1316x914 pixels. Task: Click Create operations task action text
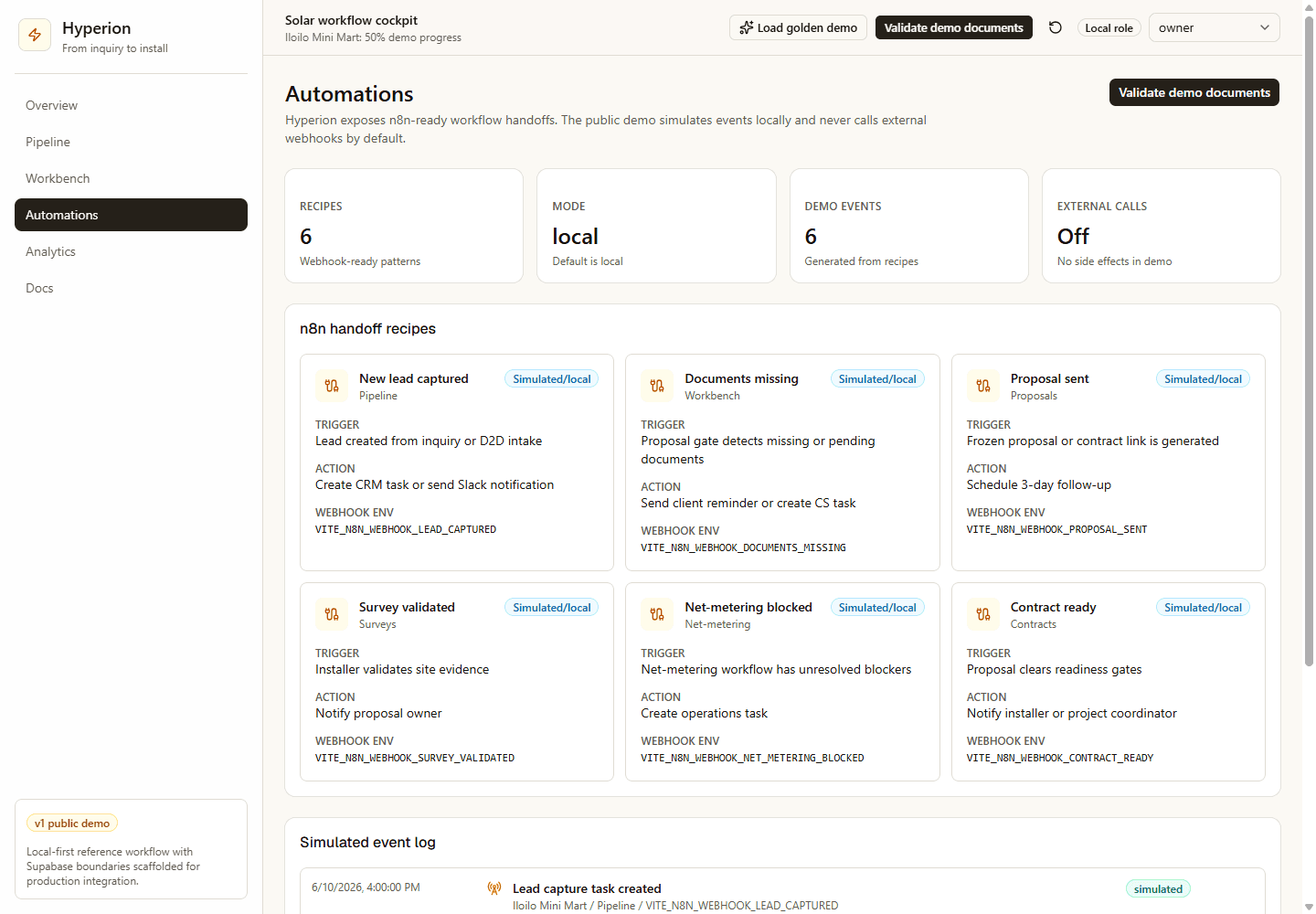click(704, 714)
